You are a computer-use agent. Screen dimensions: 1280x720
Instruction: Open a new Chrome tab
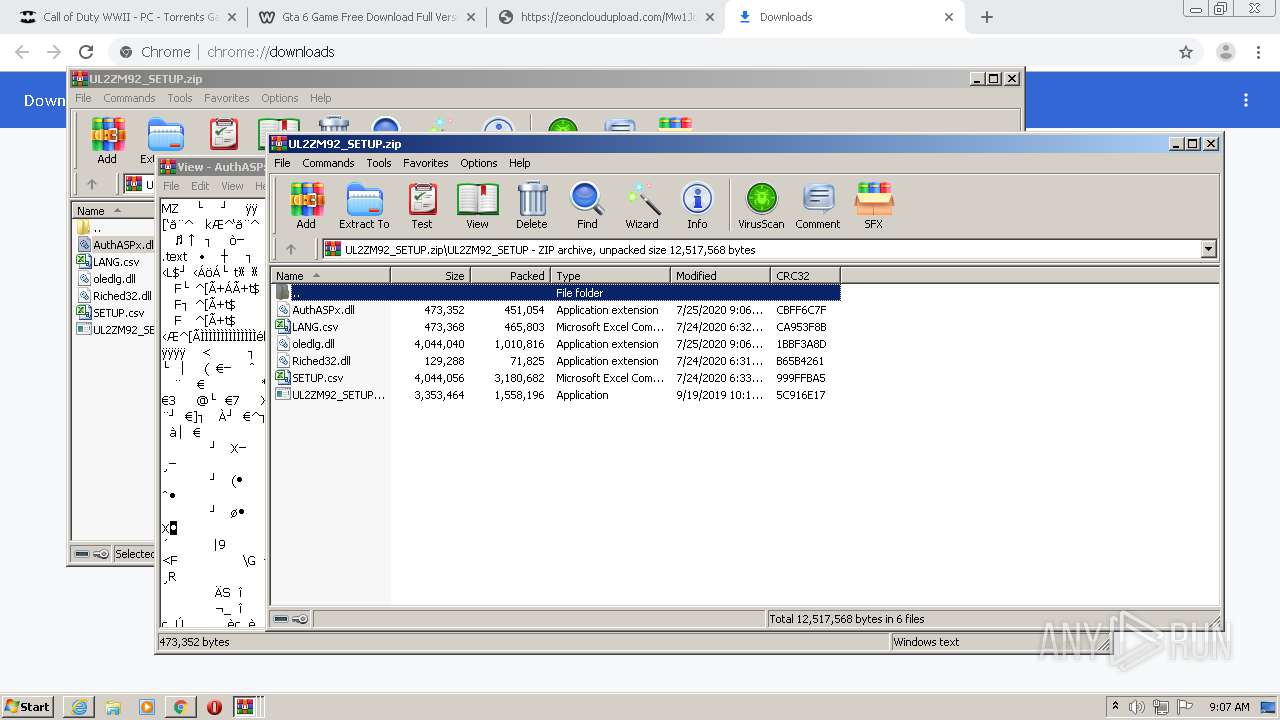pos(987,17)
